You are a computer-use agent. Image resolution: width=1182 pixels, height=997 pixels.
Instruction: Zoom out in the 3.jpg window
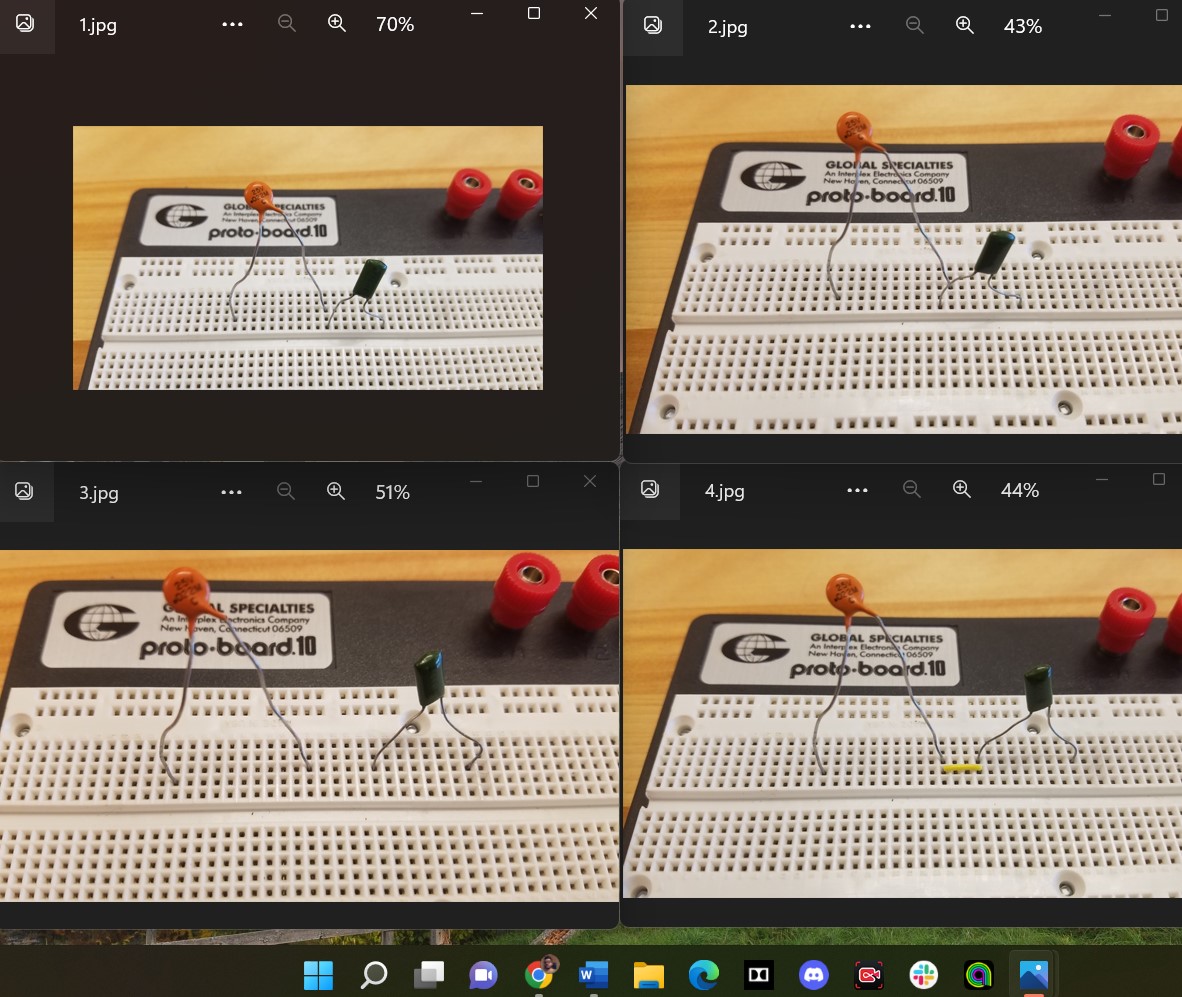coord(286,491)
